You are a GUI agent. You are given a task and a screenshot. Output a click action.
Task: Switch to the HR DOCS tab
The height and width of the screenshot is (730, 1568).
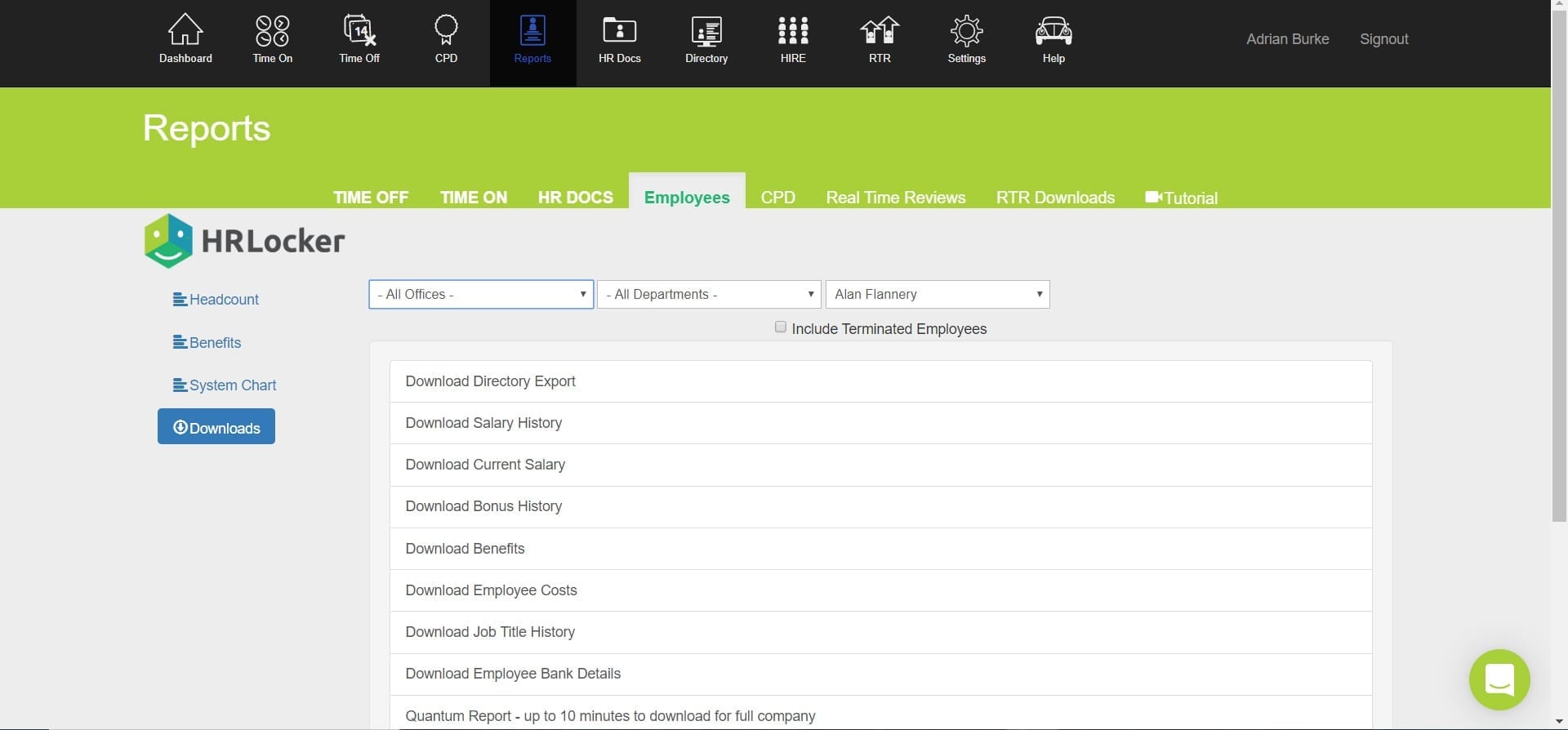click(575, 197)
